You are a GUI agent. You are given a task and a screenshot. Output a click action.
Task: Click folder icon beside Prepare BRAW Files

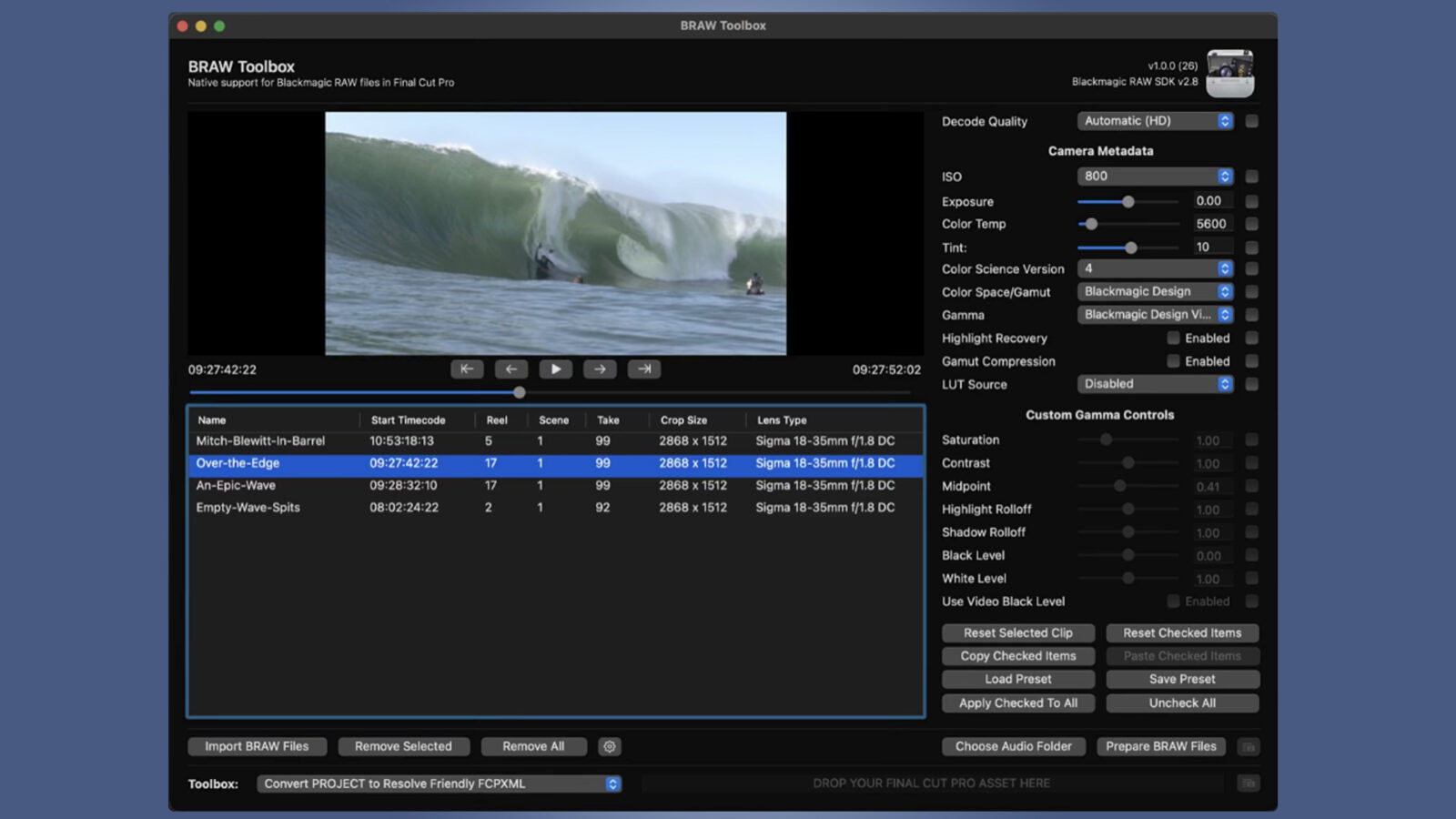[x=1249, y=746]
